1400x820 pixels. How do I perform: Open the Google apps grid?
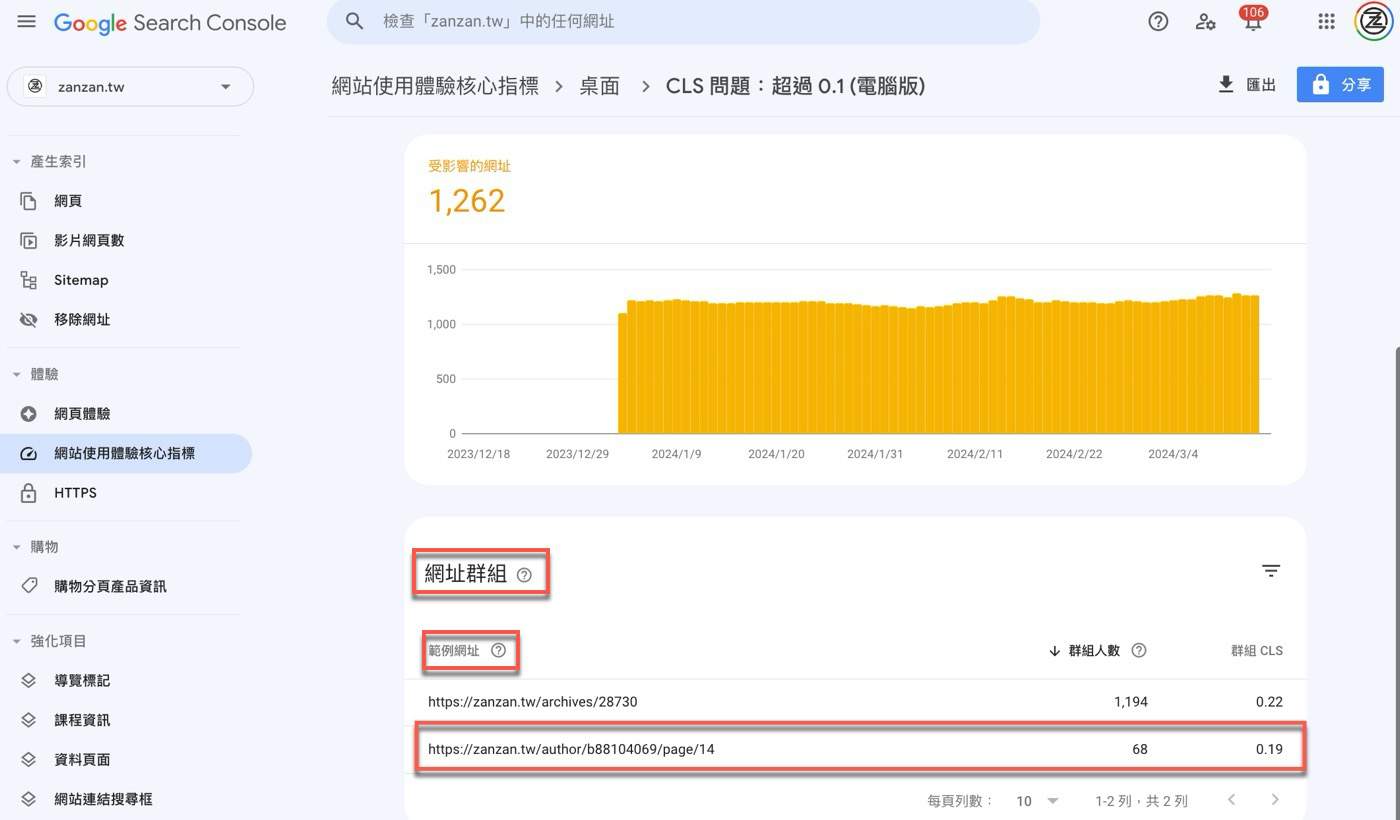[1326, 22]
